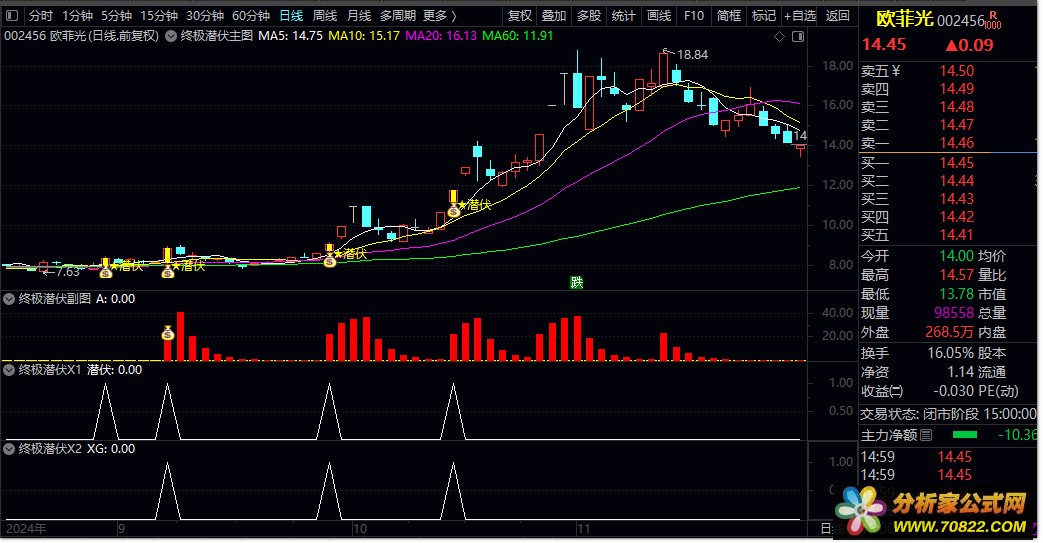Click the R 1000 badge beside stock code

[x=992, y=21]
